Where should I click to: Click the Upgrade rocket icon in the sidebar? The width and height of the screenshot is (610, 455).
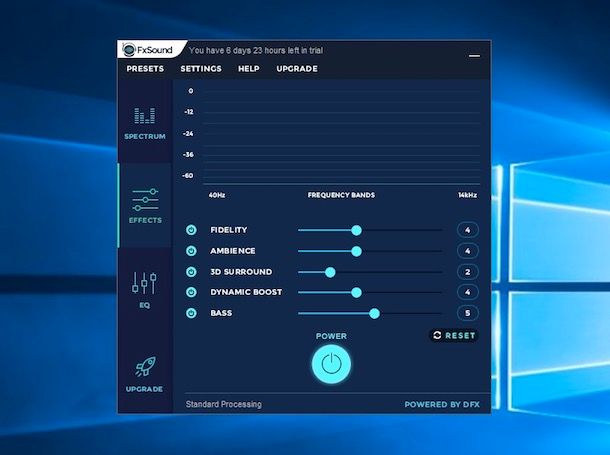[x=145, y=366]
